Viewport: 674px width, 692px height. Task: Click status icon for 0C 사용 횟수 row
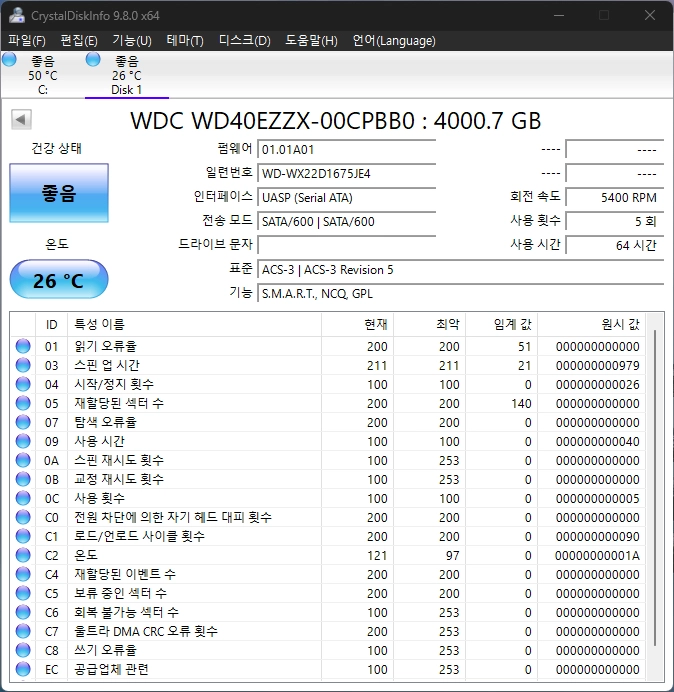click(x=23, y=498)
